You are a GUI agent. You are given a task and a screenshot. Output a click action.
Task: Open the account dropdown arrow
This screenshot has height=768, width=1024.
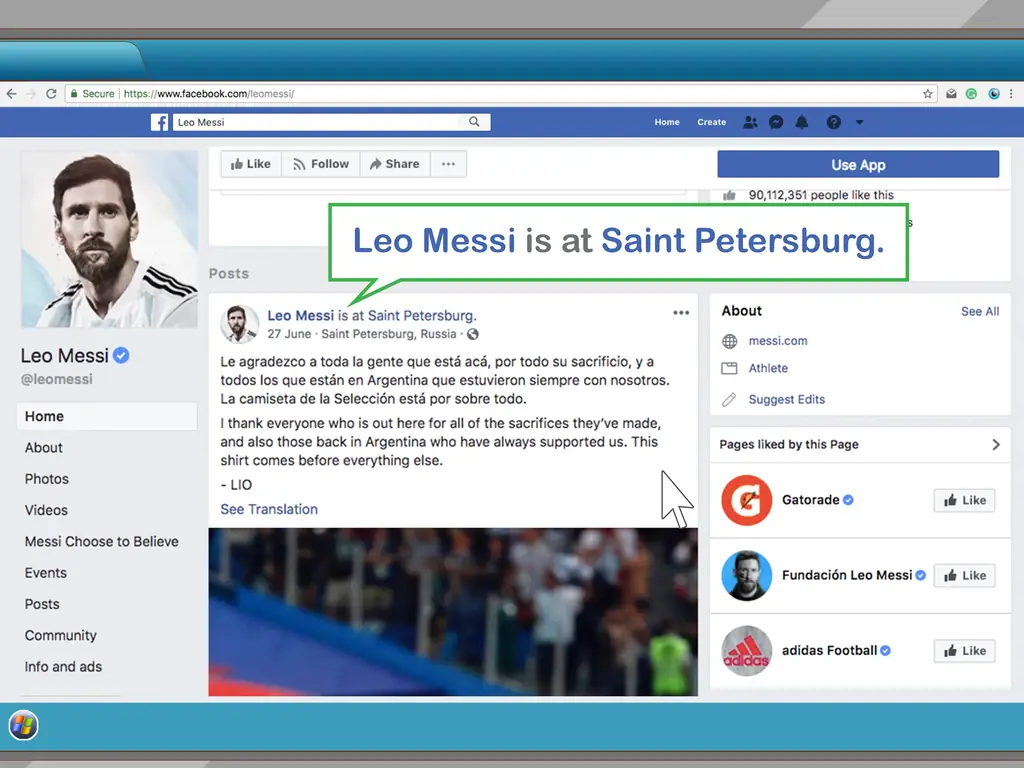[859, 122]
